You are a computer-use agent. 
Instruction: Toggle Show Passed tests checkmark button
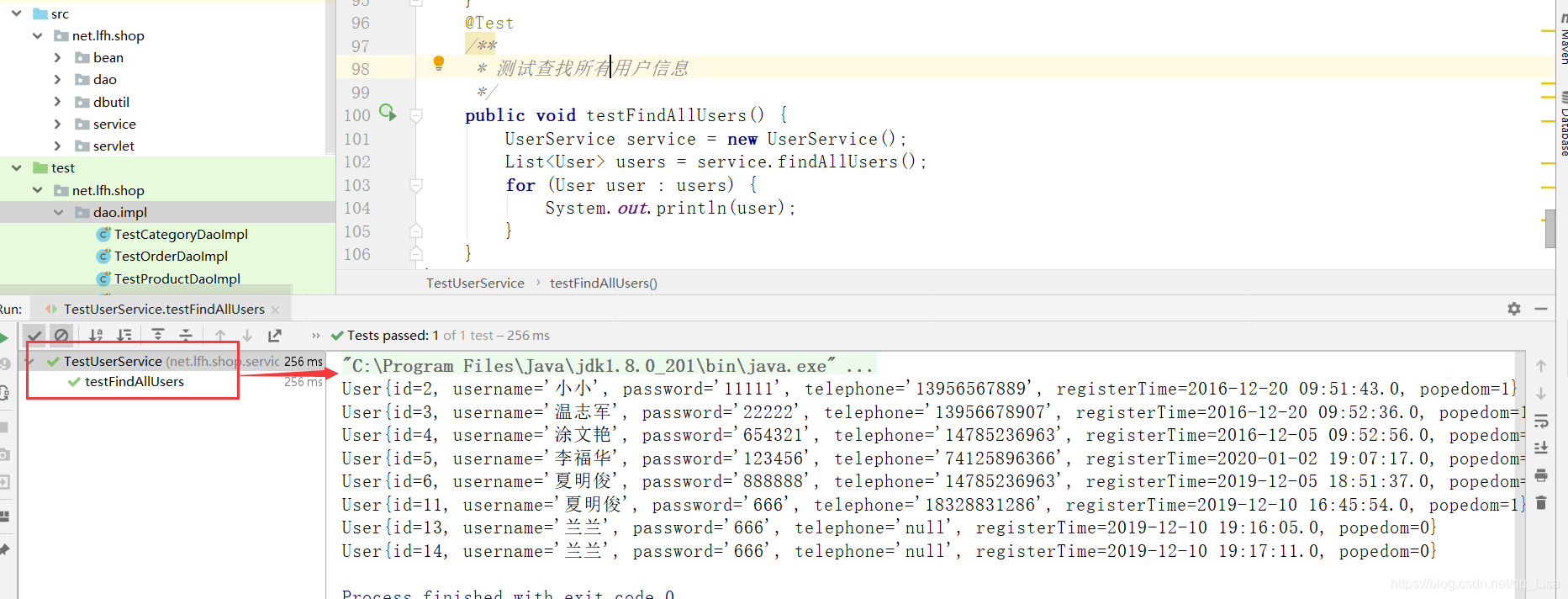coord(34,335)
